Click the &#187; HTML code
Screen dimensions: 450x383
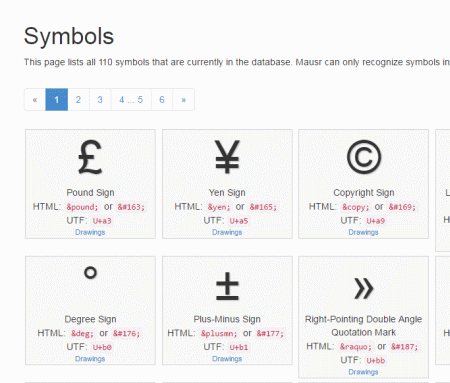click(x=404, y=347)
